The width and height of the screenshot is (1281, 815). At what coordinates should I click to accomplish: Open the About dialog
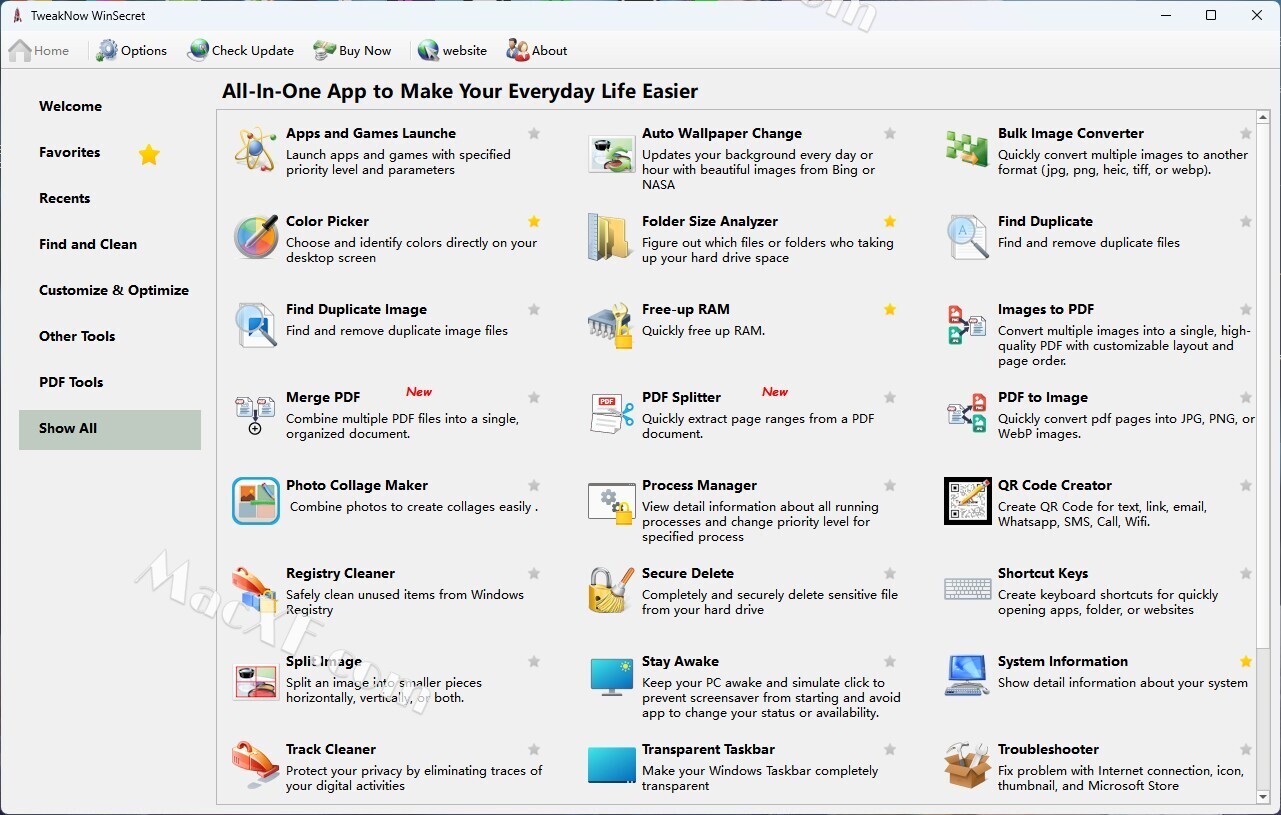(538, 50)
